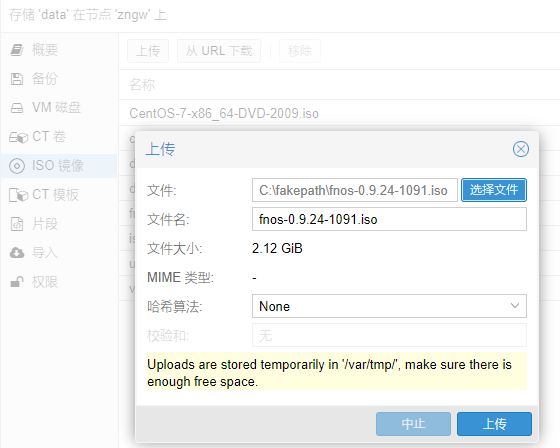The image size is (560, 448).
Task: Click the 名称 column header
Action: coord(142,85)
